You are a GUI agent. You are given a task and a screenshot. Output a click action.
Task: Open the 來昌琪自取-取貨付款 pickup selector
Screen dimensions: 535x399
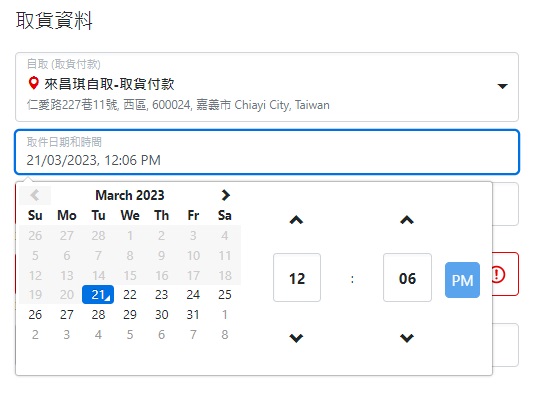[267, 87]
